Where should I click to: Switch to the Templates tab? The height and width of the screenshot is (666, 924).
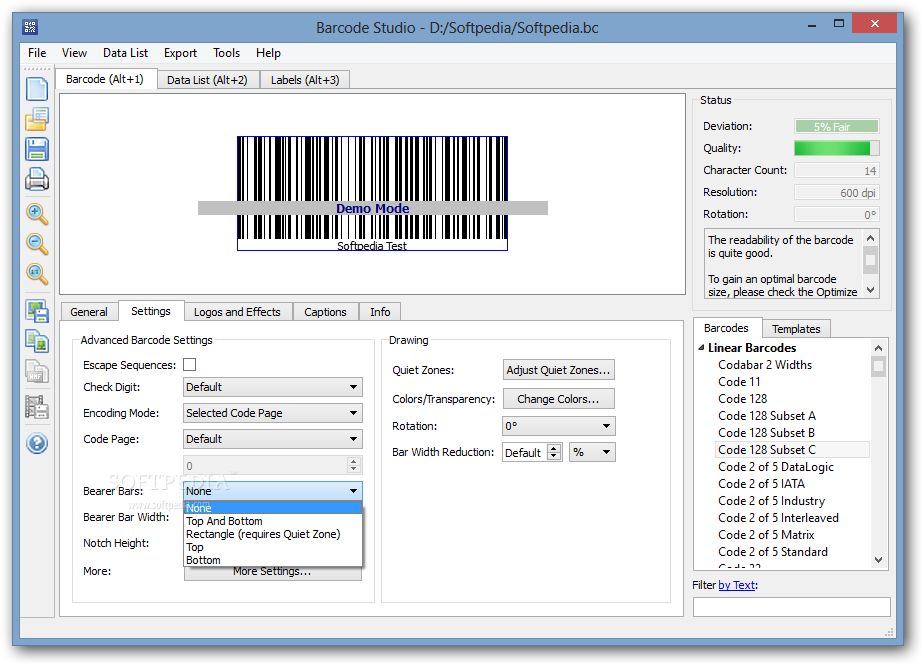[x=796, y=329]
